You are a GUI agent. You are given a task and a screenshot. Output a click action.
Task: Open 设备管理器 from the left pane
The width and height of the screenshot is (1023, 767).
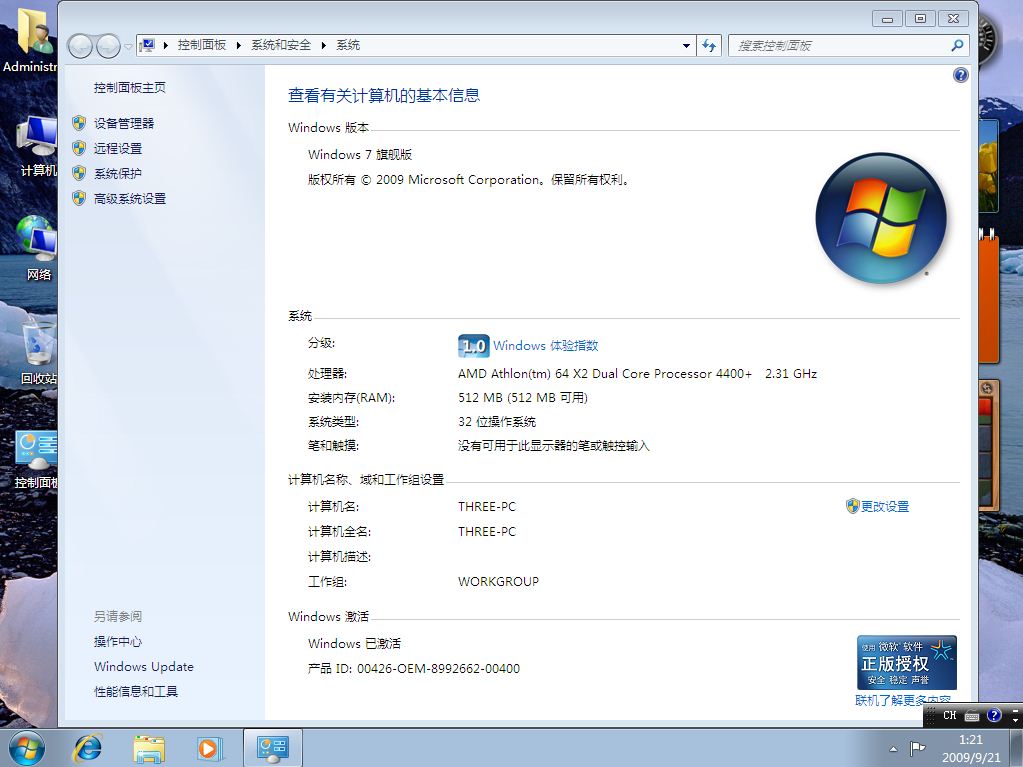coord(124,123)
